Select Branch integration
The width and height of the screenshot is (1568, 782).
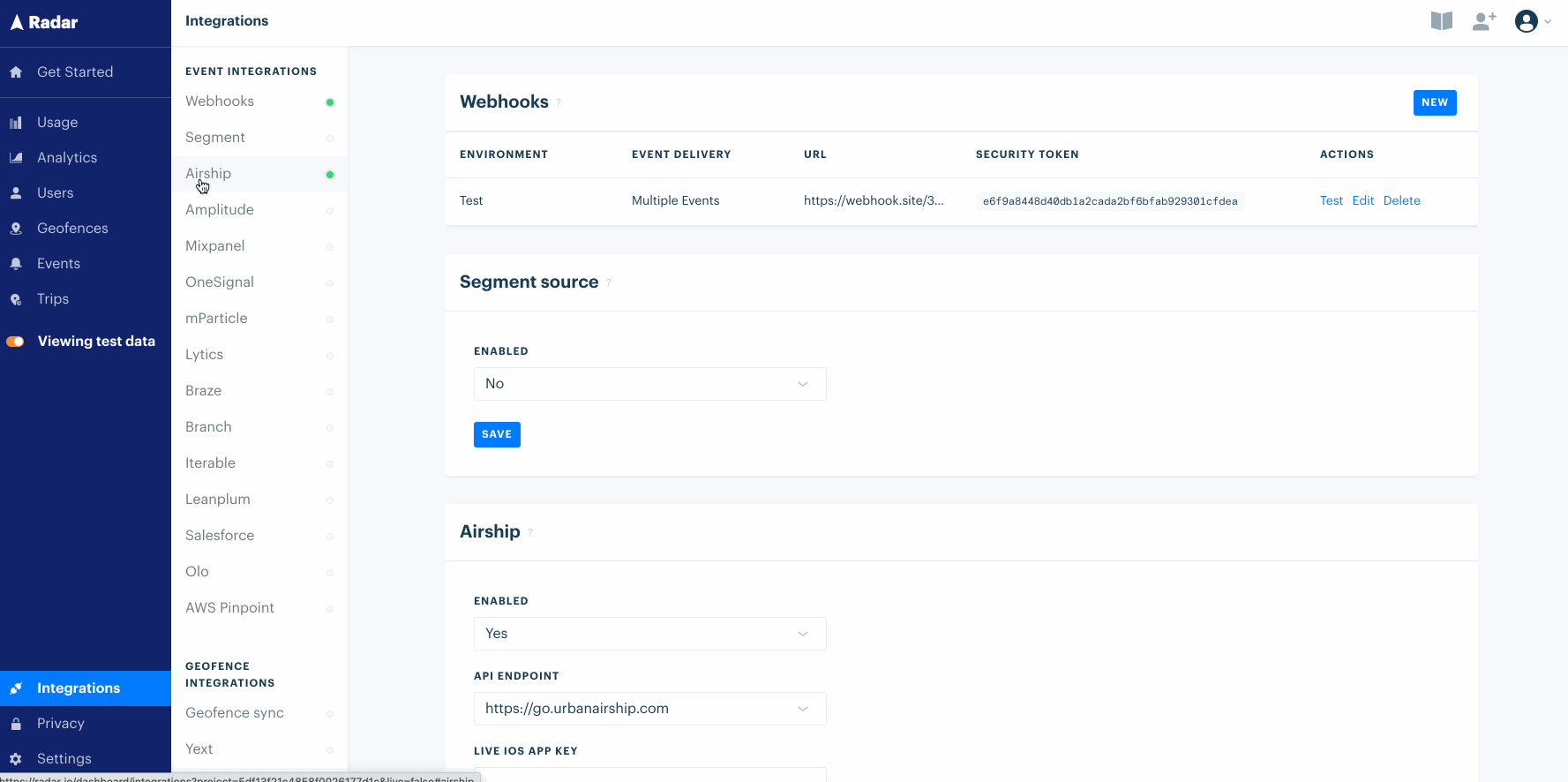coord(259,427)
